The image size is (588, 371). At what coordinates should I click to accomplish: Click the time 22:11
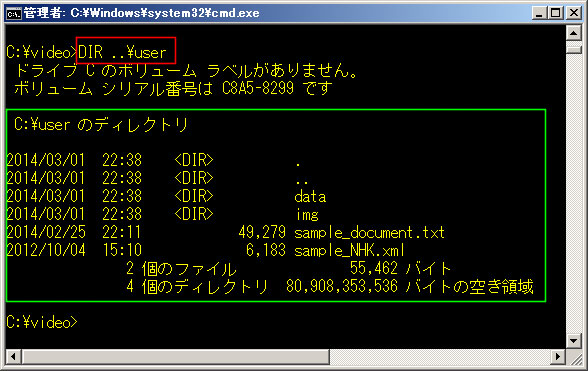click(x=122, y=233)
